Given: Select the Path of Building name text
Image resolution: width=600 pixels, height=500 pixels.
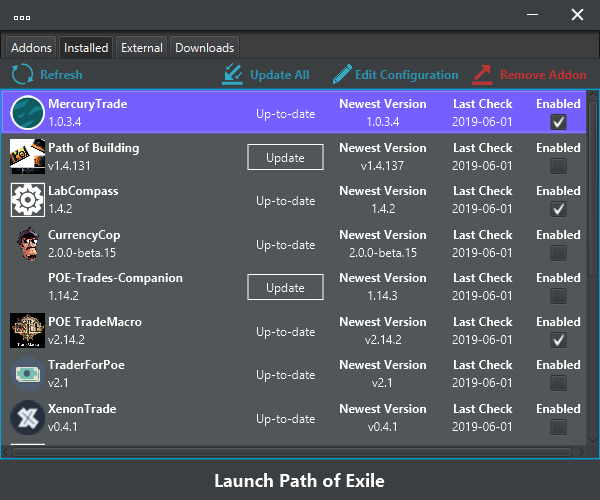Looking at the screenshot, I should click(94, 148).
